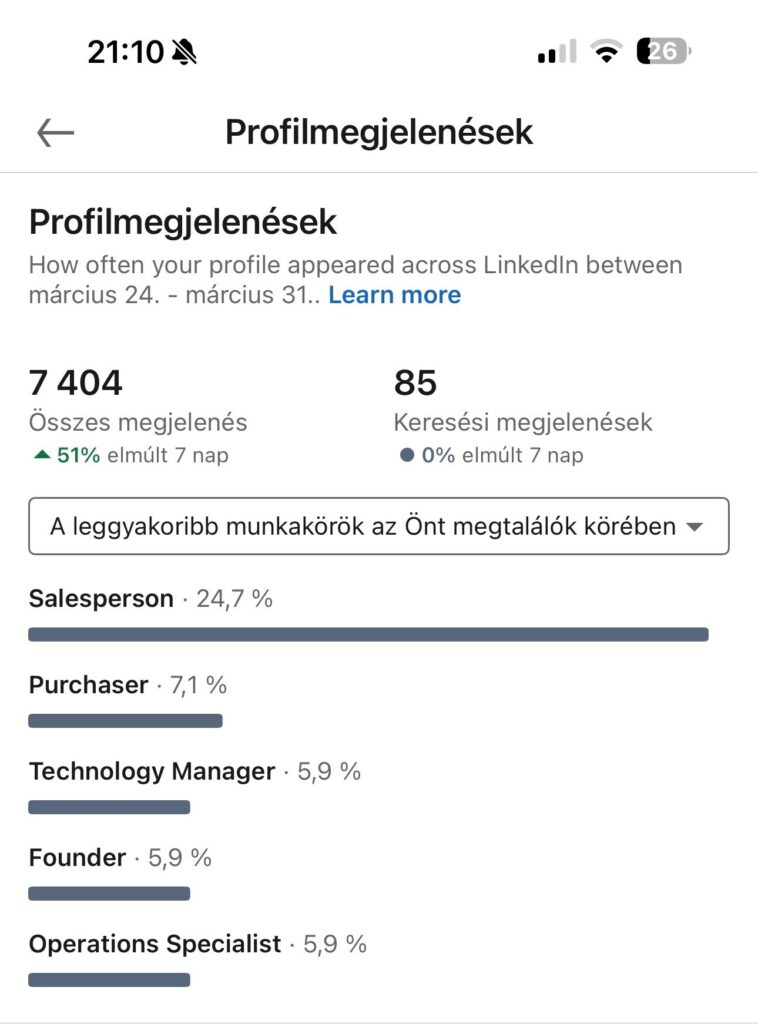
Task: Tap the battery level indicator
Action: pos(664,52)
